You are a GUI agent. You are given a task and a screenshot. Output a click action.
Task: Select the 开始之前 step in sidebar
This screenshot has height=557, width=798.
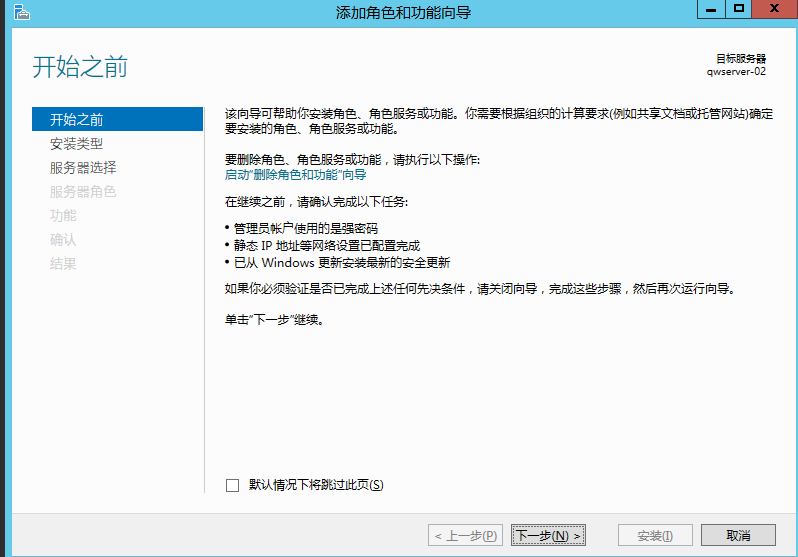tap(118, 119)
